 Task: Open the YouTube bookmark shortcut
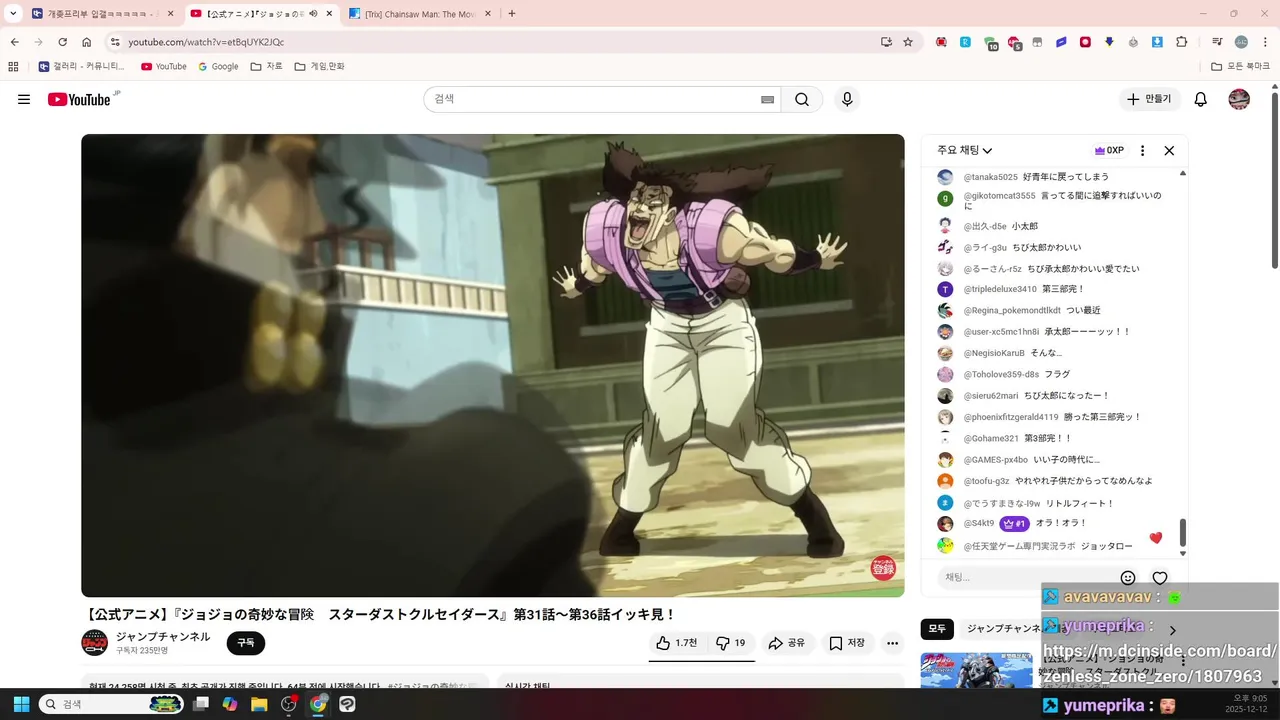(163, 66)
